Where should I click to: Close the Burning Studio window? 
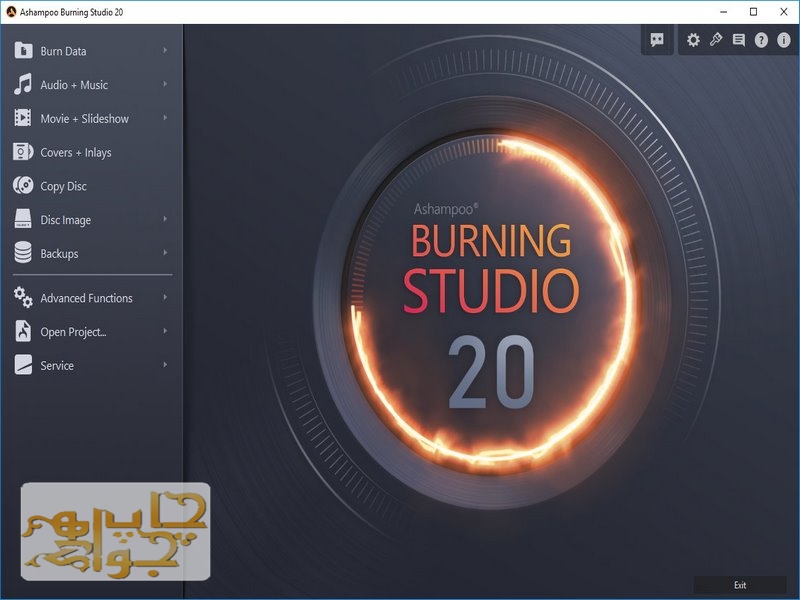784,12
